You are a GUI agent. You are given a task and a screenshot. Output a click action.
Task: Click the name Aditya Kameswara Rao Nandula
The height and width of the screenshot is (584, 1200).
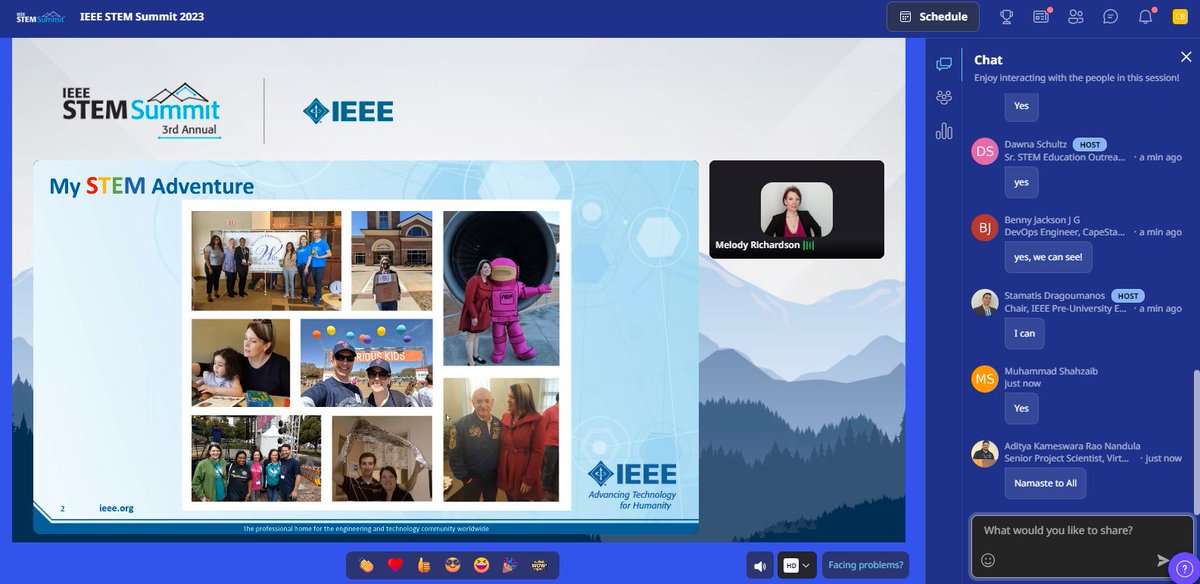coord(1073,446)
